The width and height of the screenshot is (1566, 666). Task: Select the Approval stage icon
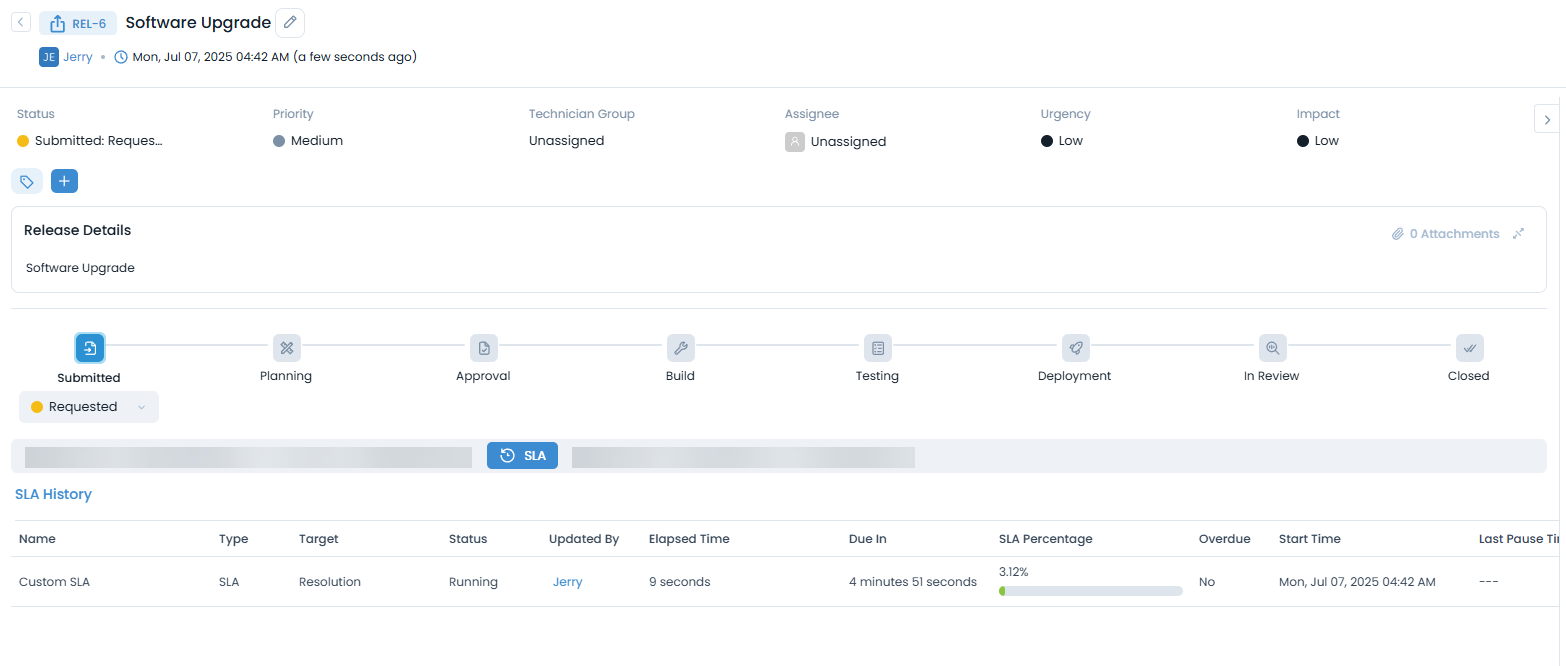pyautogui.click(x=483, y=348)
